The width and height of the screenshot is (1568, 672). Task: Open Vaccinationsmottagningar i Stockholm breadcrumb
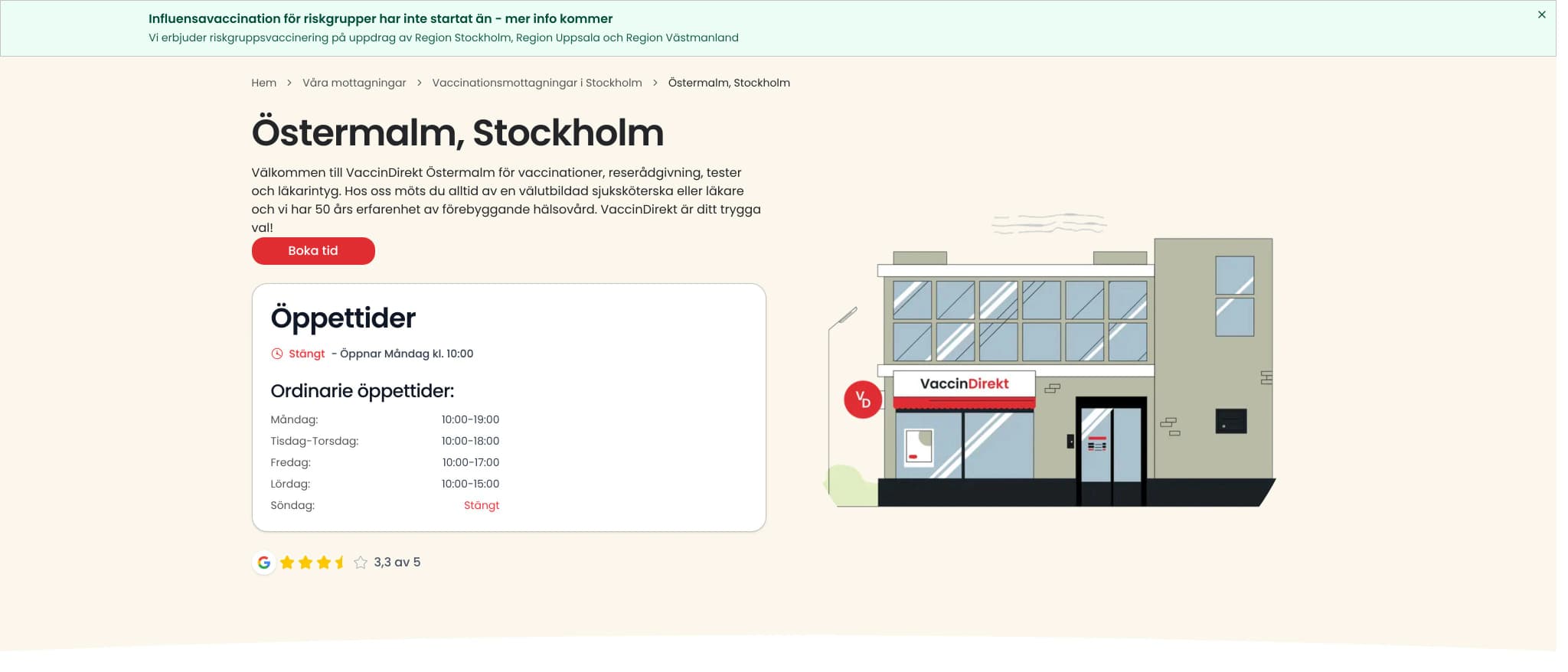pos(537,83)
